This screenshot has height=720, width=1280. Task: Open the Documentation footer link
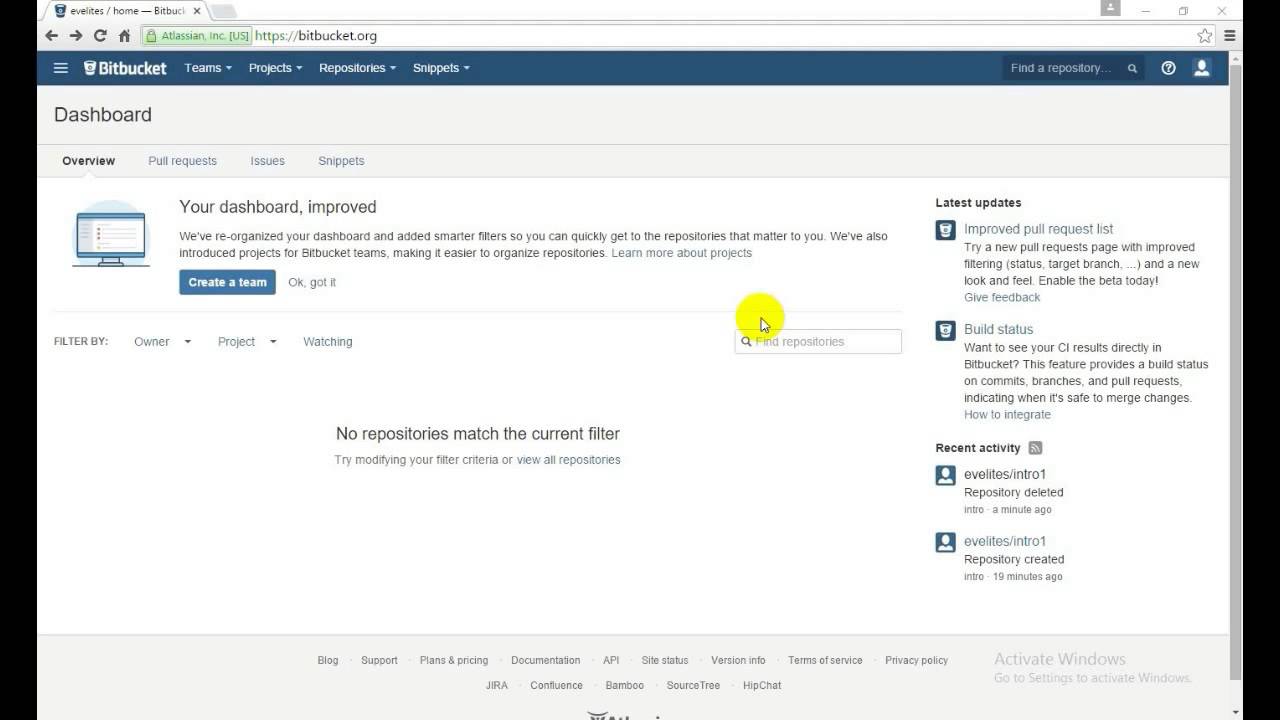[x=545, y=661]
